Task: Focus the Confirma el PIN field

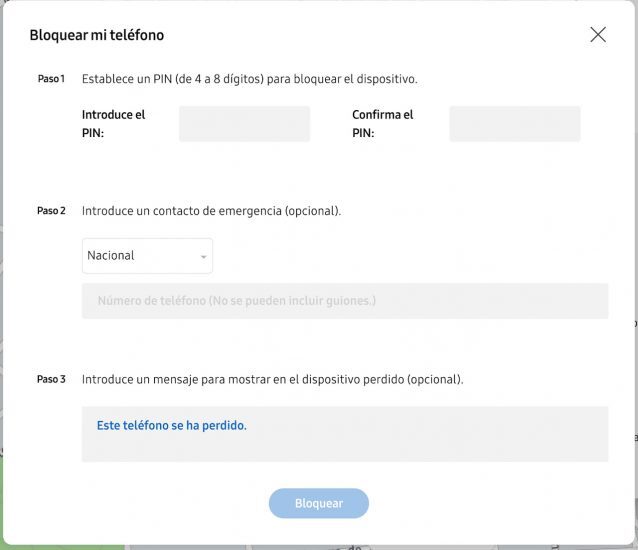Action: point(515,124)
